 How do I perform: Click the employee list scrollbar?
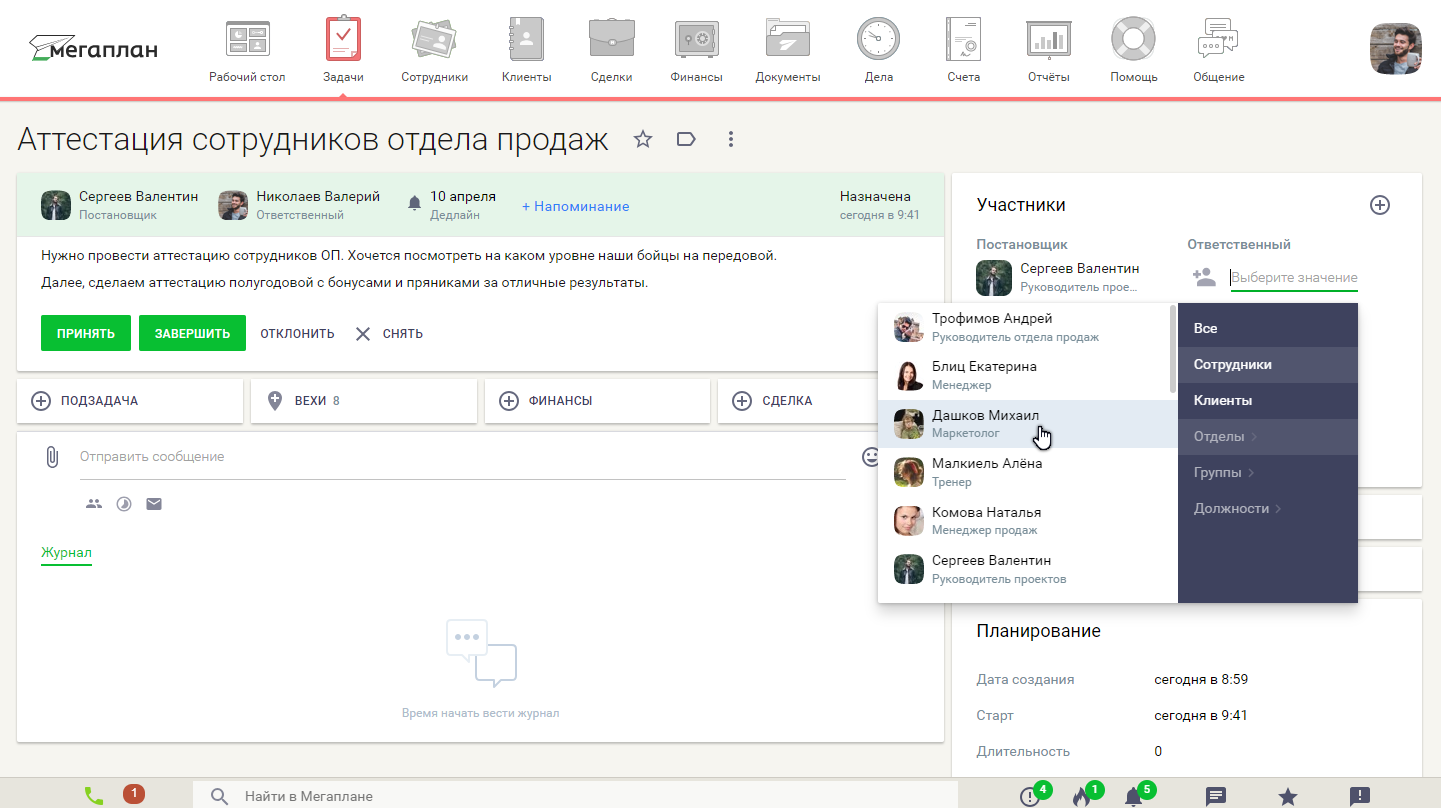(1173, 350)
